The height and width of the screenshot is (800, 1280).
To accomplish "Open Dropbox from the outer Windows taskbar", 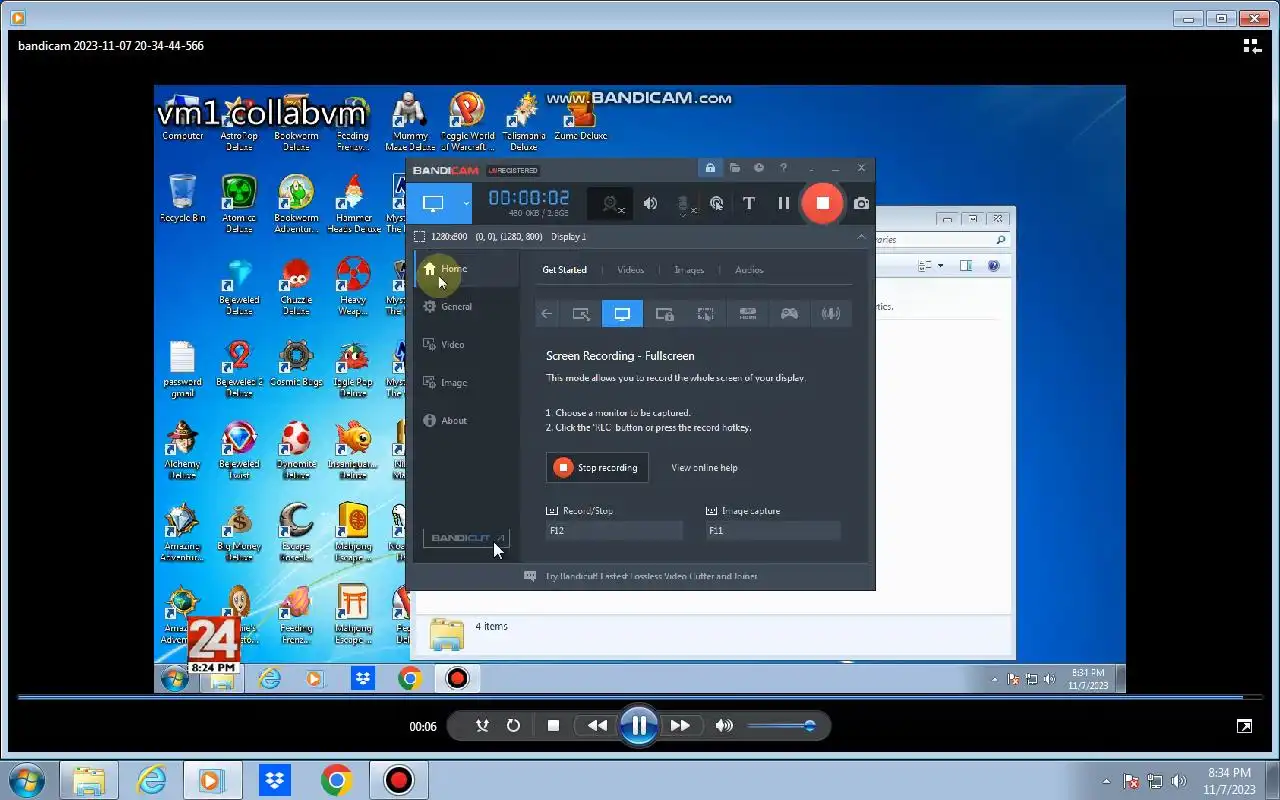I will (x=274, y=780).
